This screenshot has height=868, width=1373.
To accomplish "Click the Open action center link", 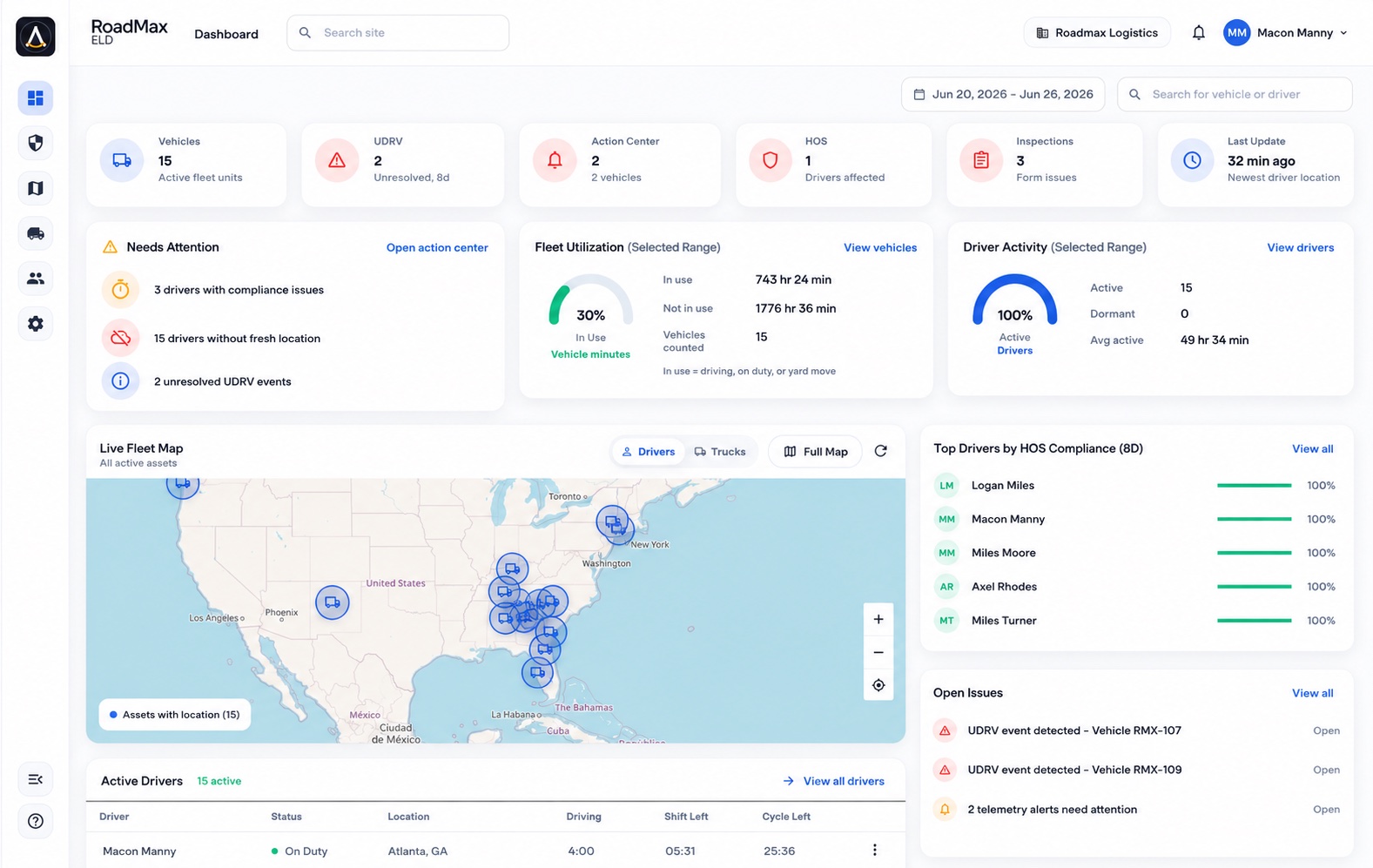I will click(437, 248).
